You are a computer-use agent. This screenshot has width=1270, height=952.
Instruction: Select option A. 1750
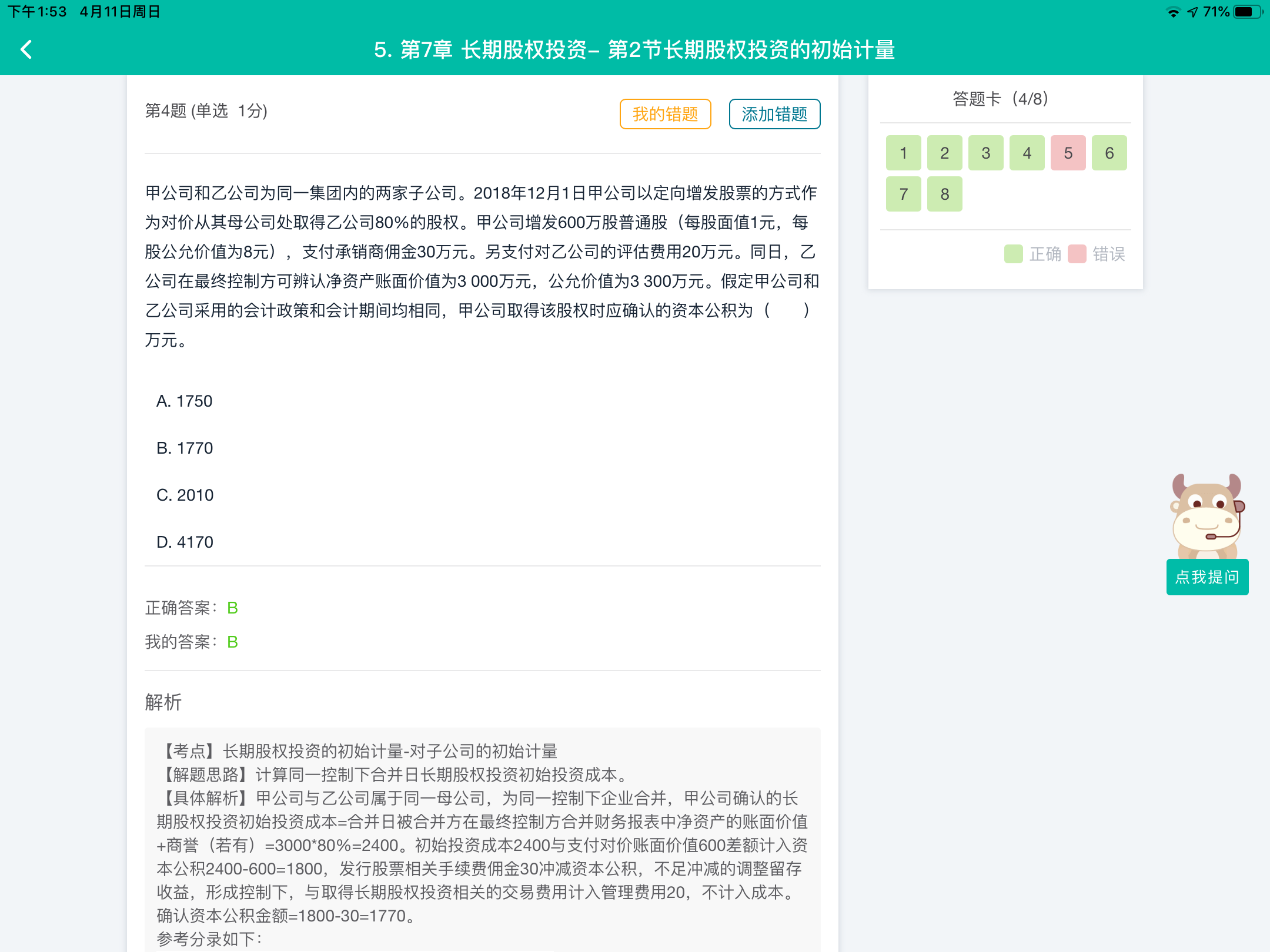click(184, 401)
